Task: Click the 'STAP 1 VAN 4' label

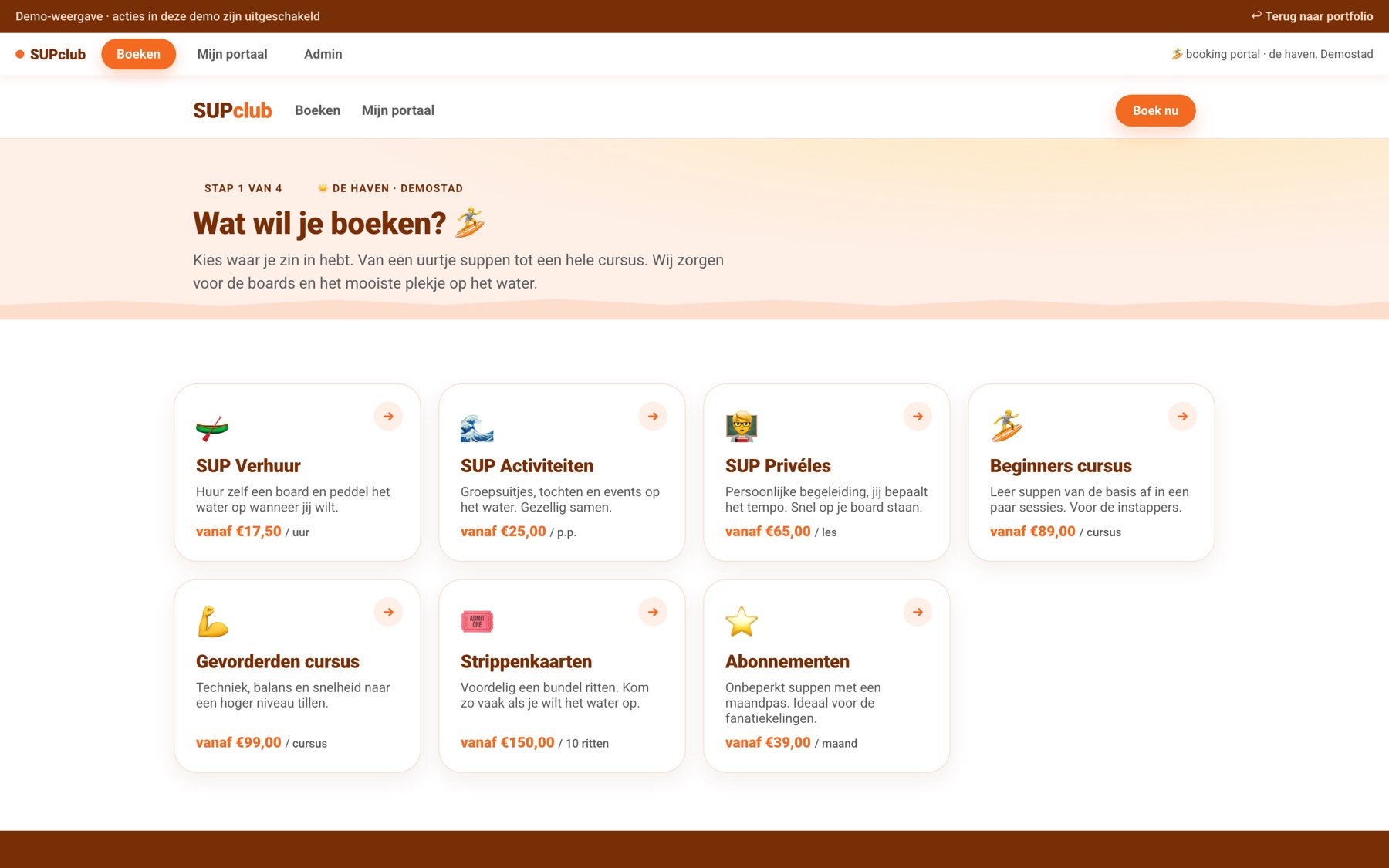Action: tap(243, 188)
